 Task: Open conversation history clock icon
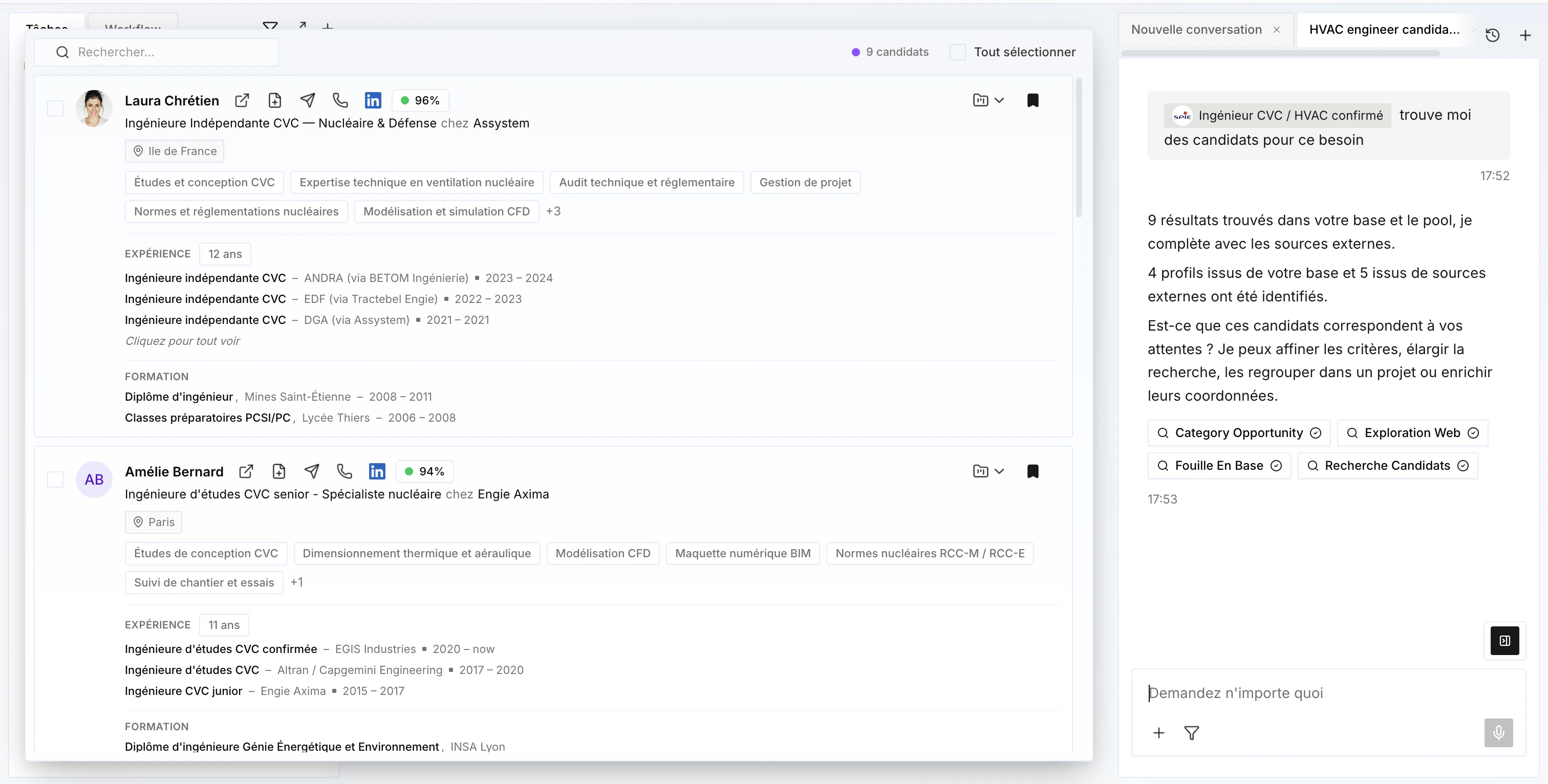(1493, 35)
